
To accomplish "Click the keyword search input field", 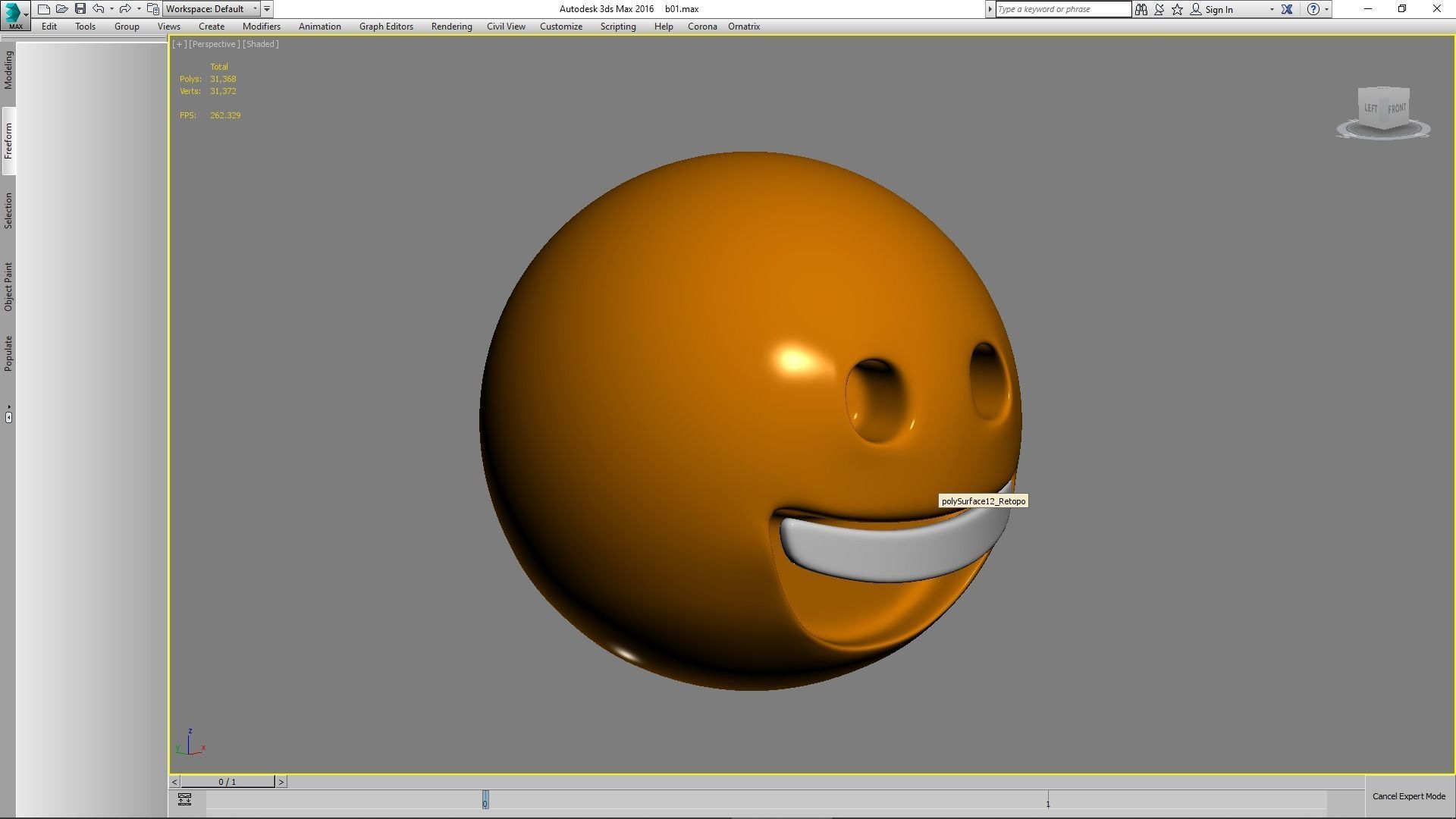I will coord(1063,9).
